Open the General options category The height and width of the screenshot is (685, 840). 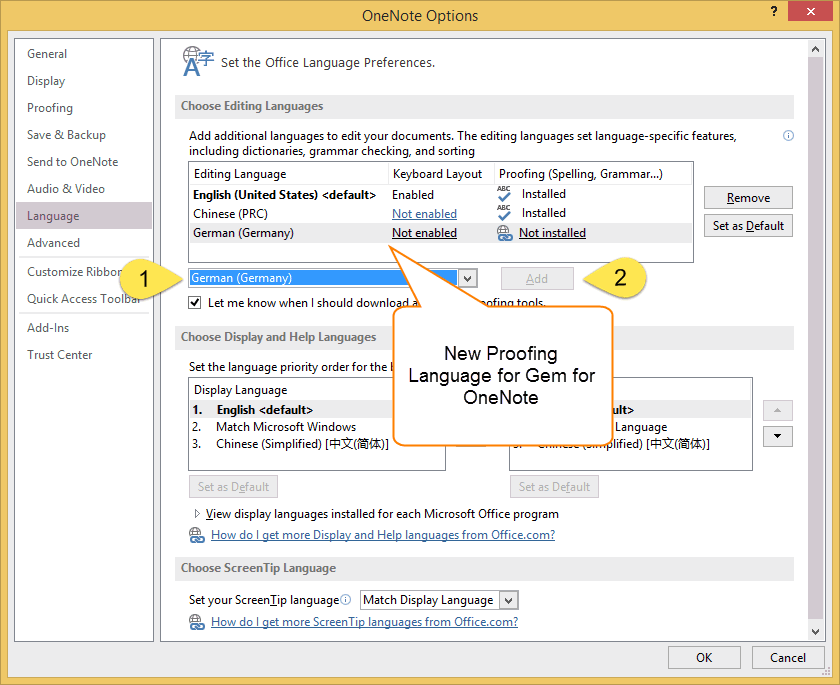pos(47,54)
